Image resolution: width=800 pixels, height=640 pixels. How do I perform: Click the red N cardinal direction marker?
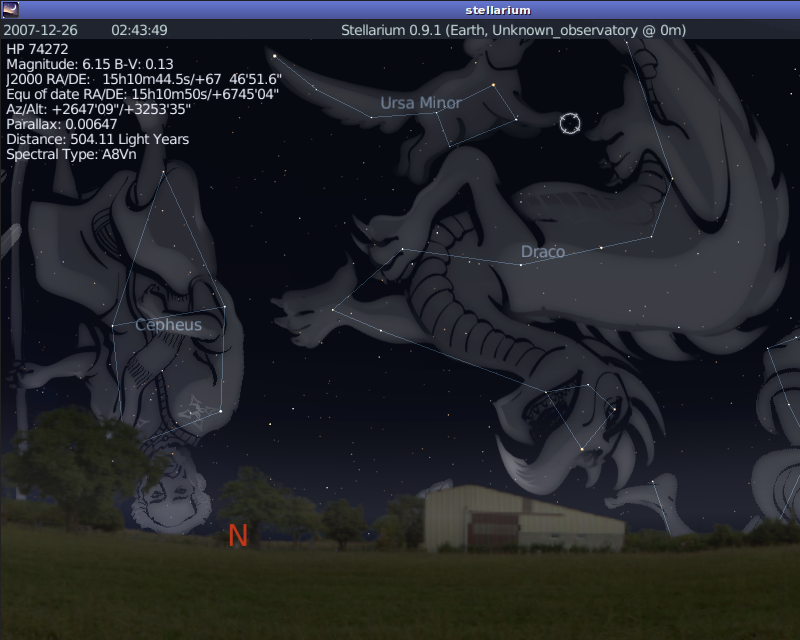tap(238, 535)
